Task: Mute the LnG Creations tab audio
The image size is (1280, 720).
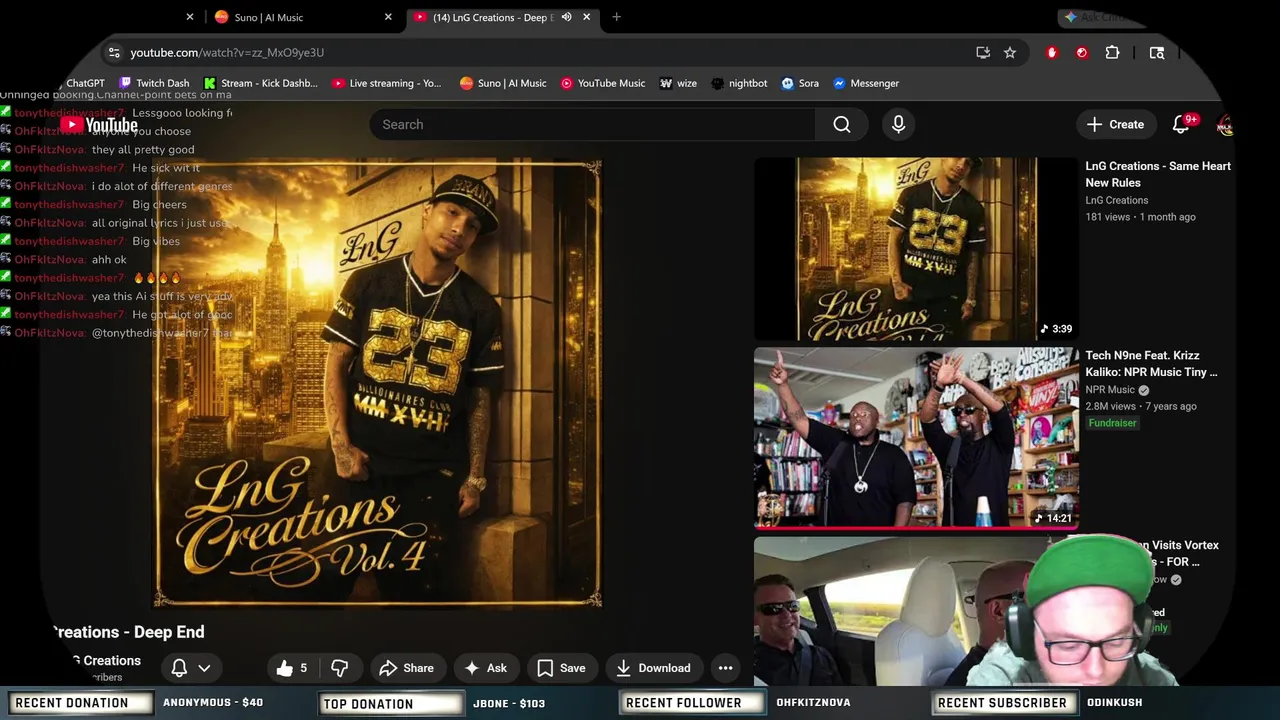Action: point(566,17)
